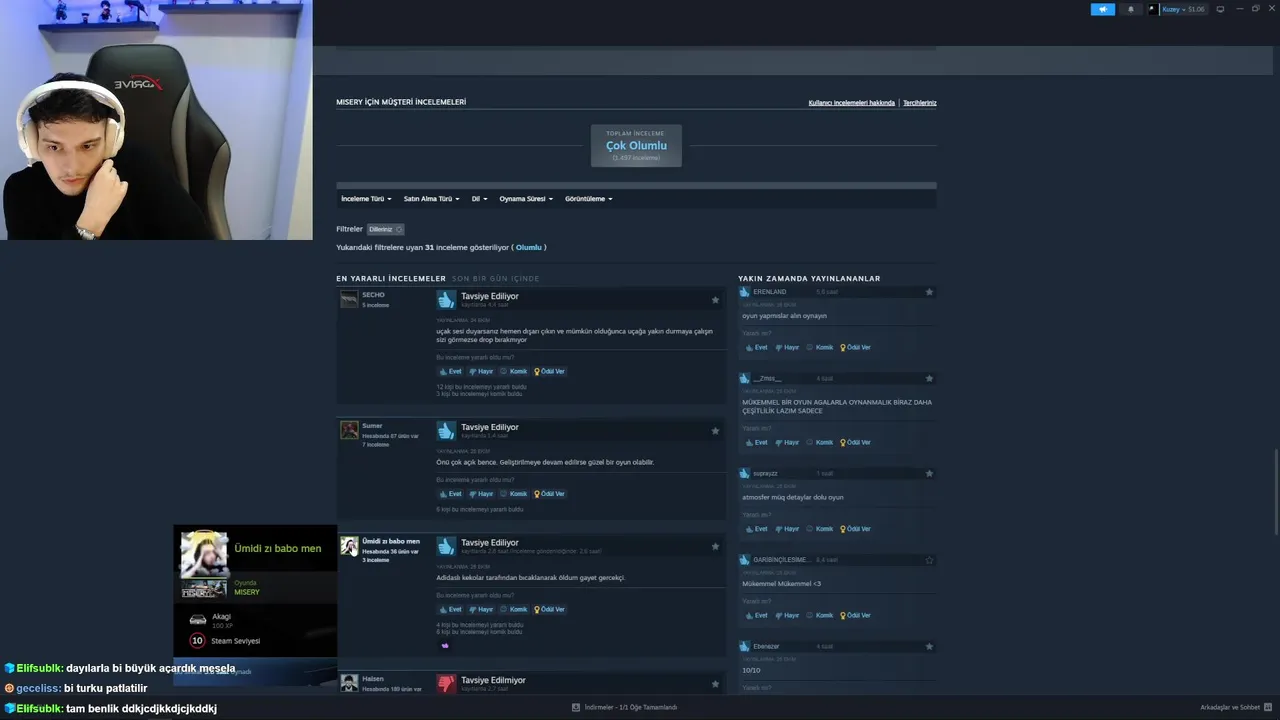Open Sumer's profile avatar

click(x=349, y=430)
